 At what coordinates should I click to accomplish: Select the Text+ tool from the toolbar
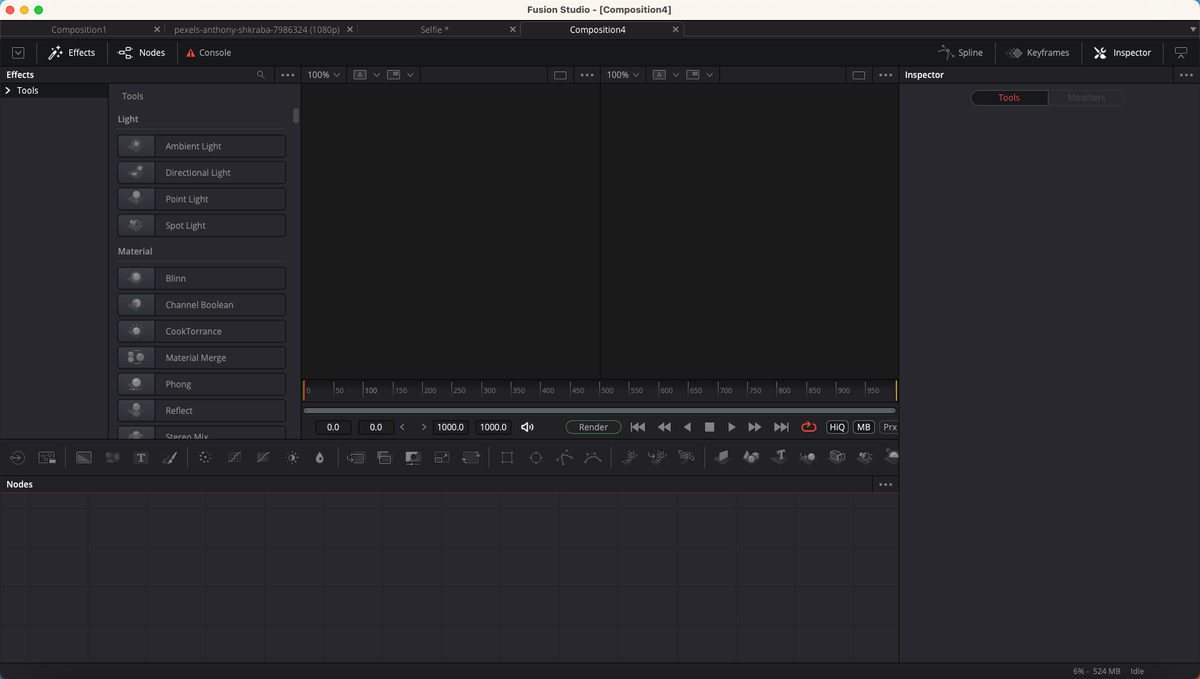(x=141, y=457)
